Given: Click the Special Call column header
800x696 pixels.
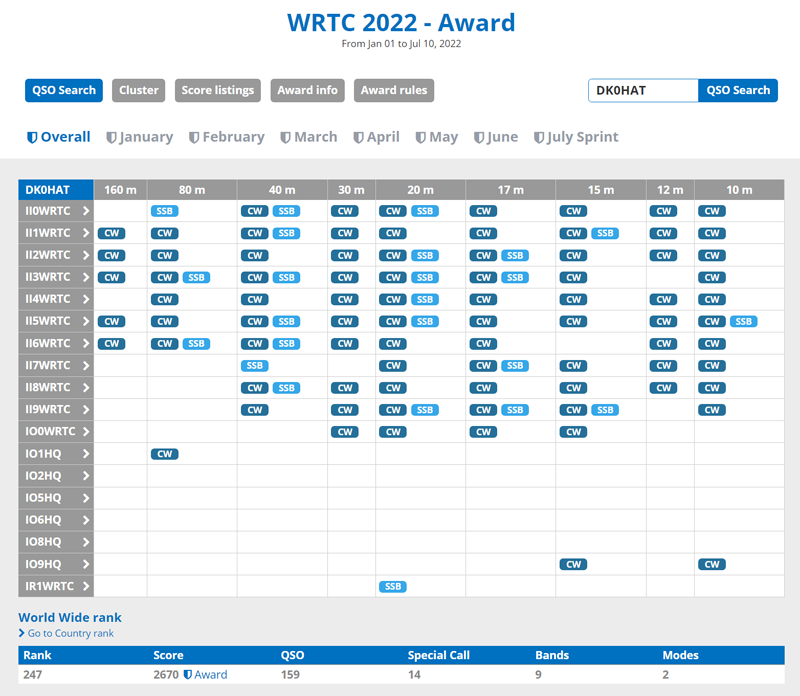Looking at the screenshot, I should pyautogui.click(x=439, y=655).
